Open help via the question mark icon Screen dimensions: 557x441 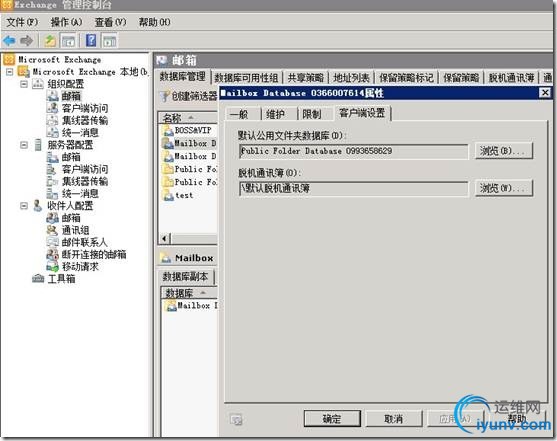tap(91, 41)
